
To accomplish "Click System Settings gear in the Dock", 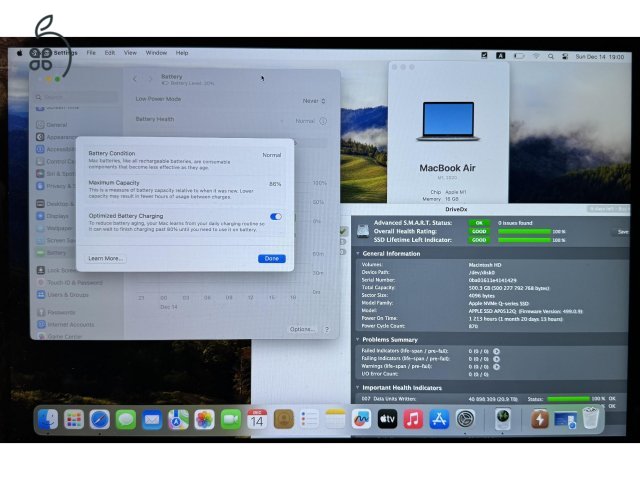I will pyautogui.click(x=465, y=419).
